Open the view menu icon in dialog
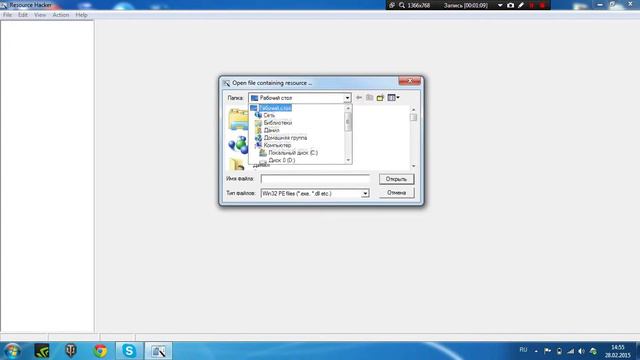 tap(393, 98)
